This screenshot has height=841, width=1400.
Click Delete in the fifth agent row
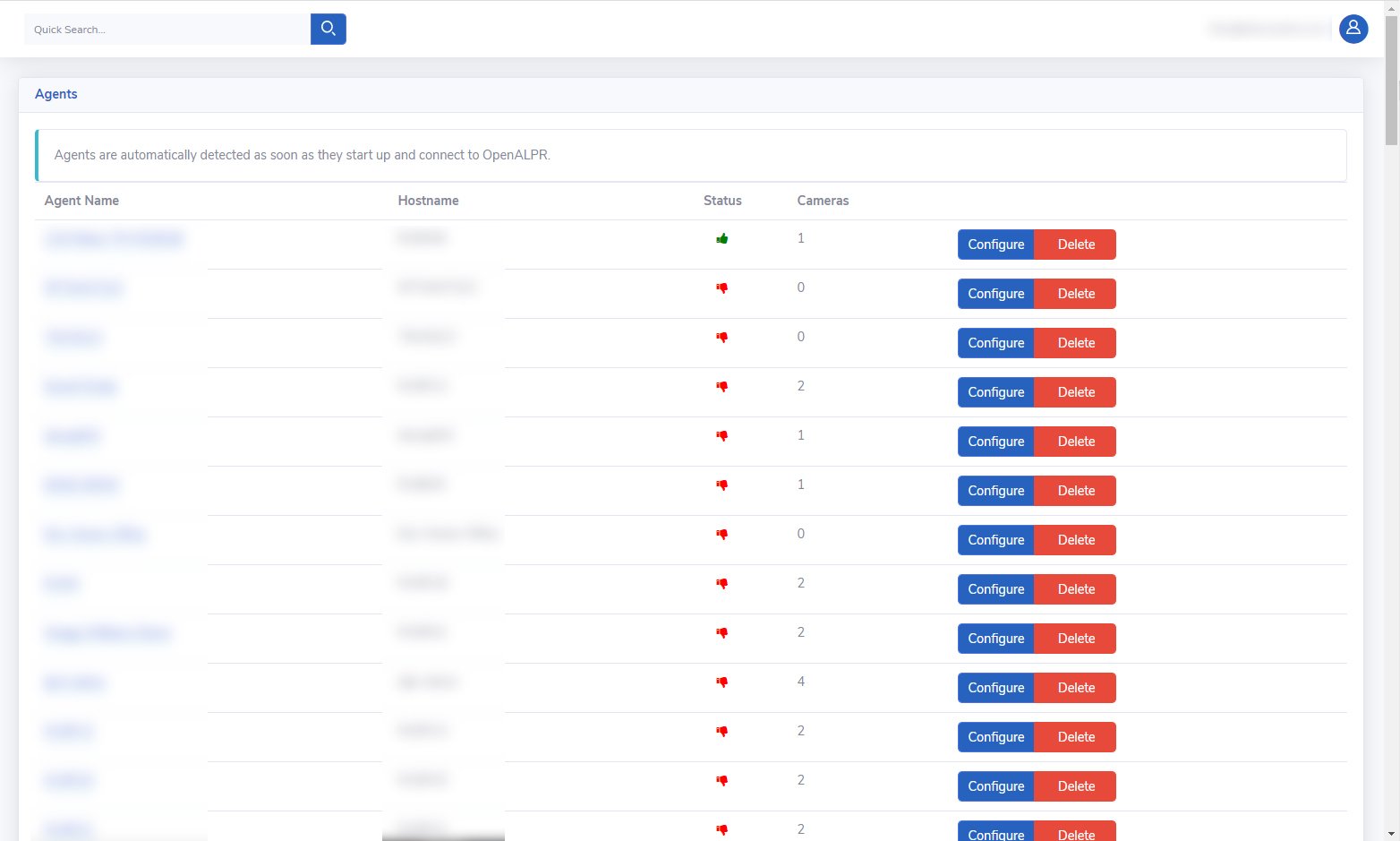(1075, 442)
